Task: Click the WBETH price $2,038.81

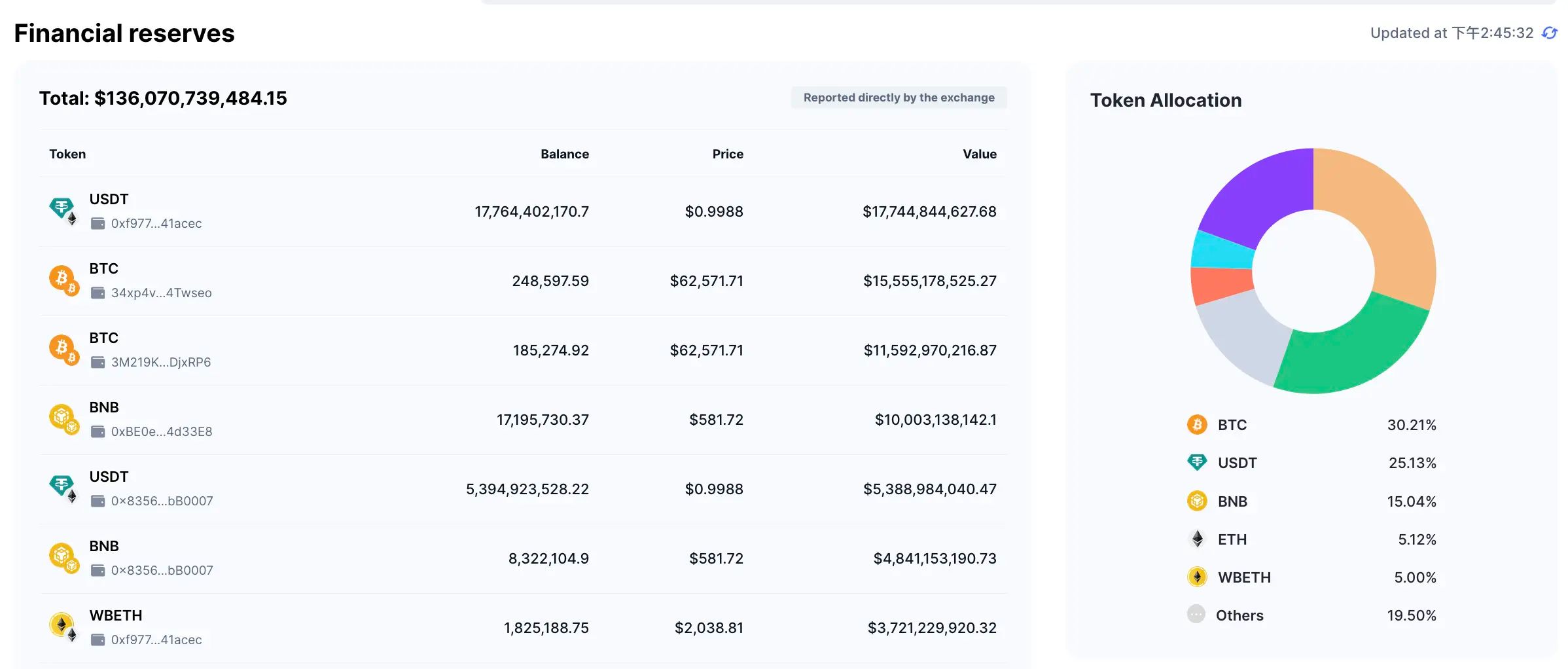Action: click(x=709, y=628)
